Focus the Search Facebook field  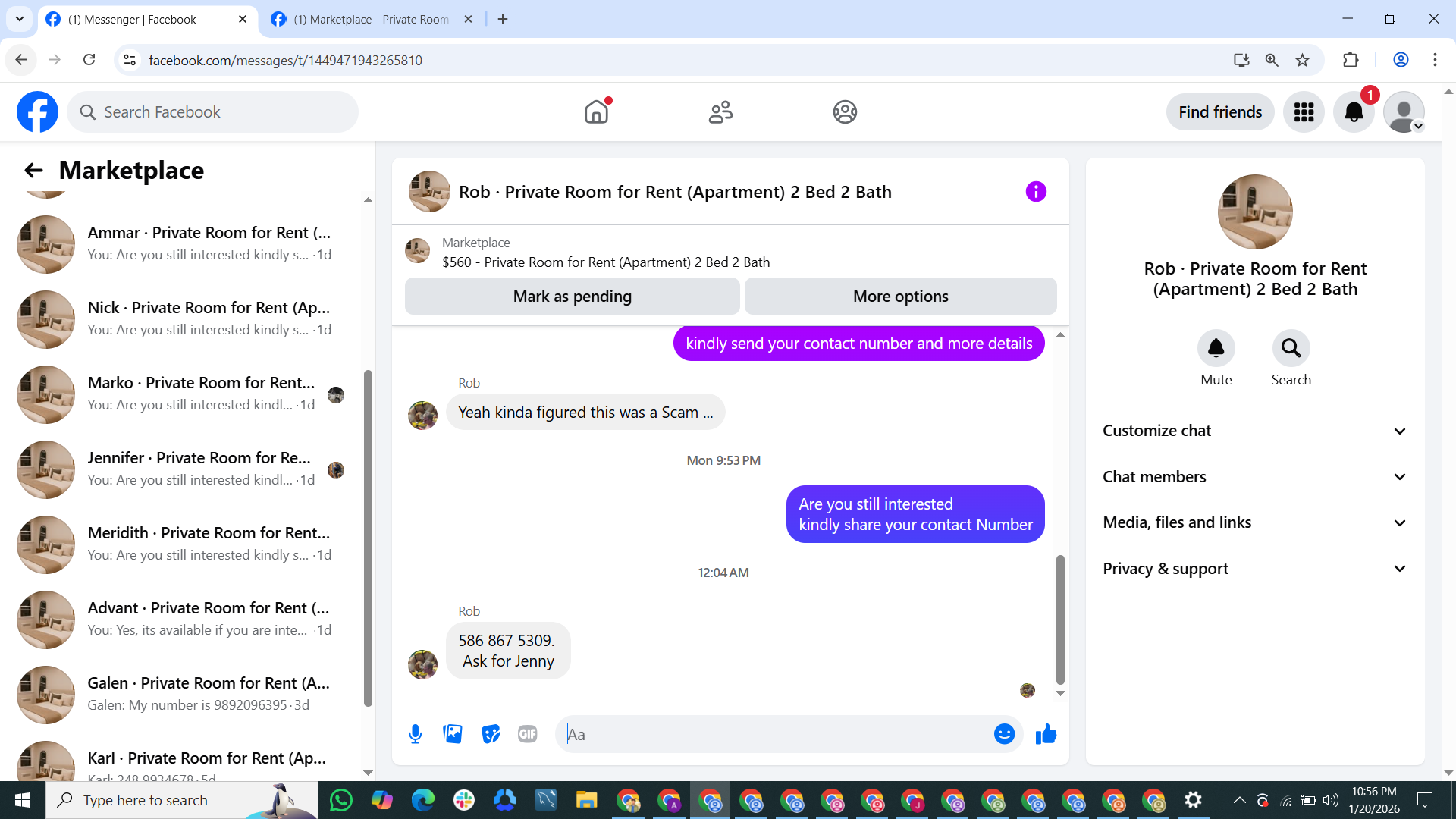213,112
